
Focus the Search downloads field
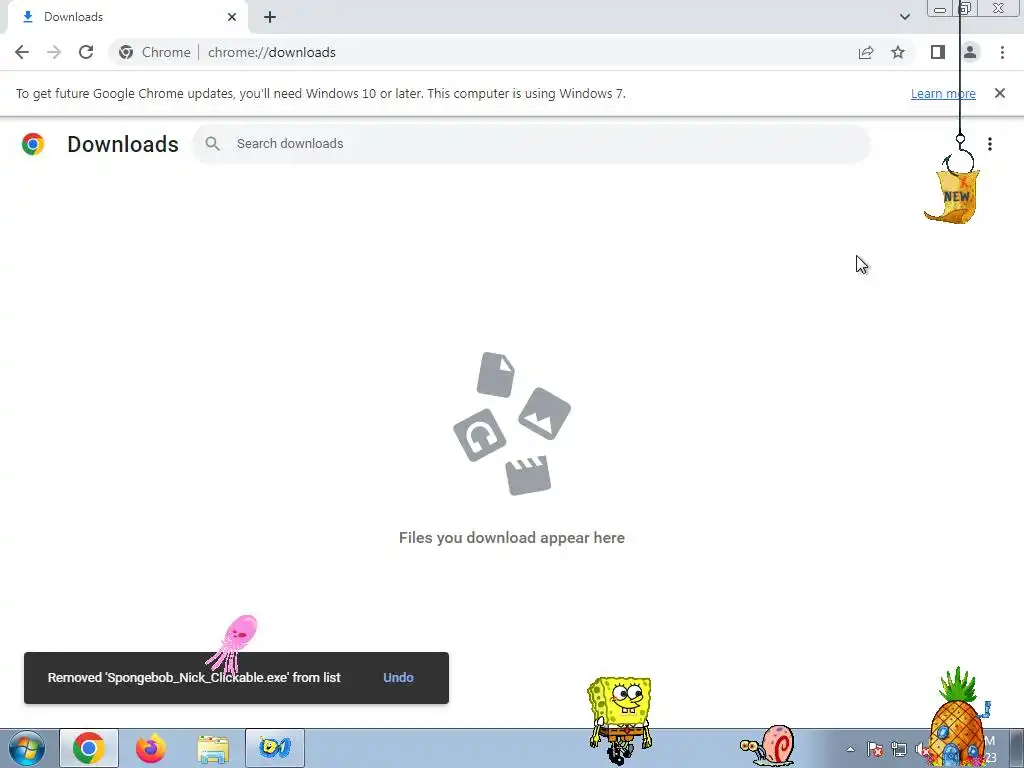[x=532, y=144]
